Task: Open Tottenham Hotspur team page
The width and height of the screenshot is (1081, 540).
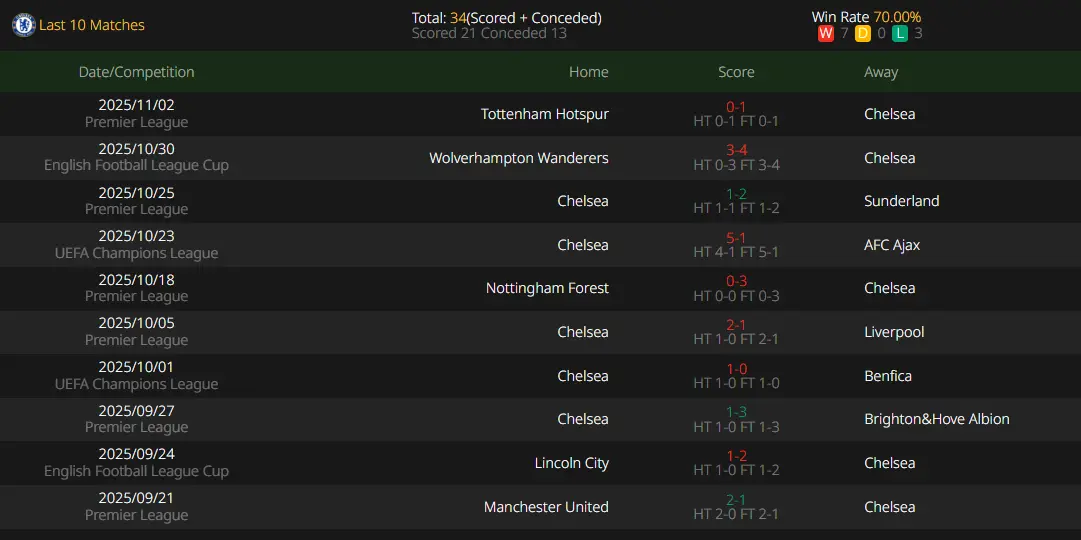Action: (x=544, y=114)
